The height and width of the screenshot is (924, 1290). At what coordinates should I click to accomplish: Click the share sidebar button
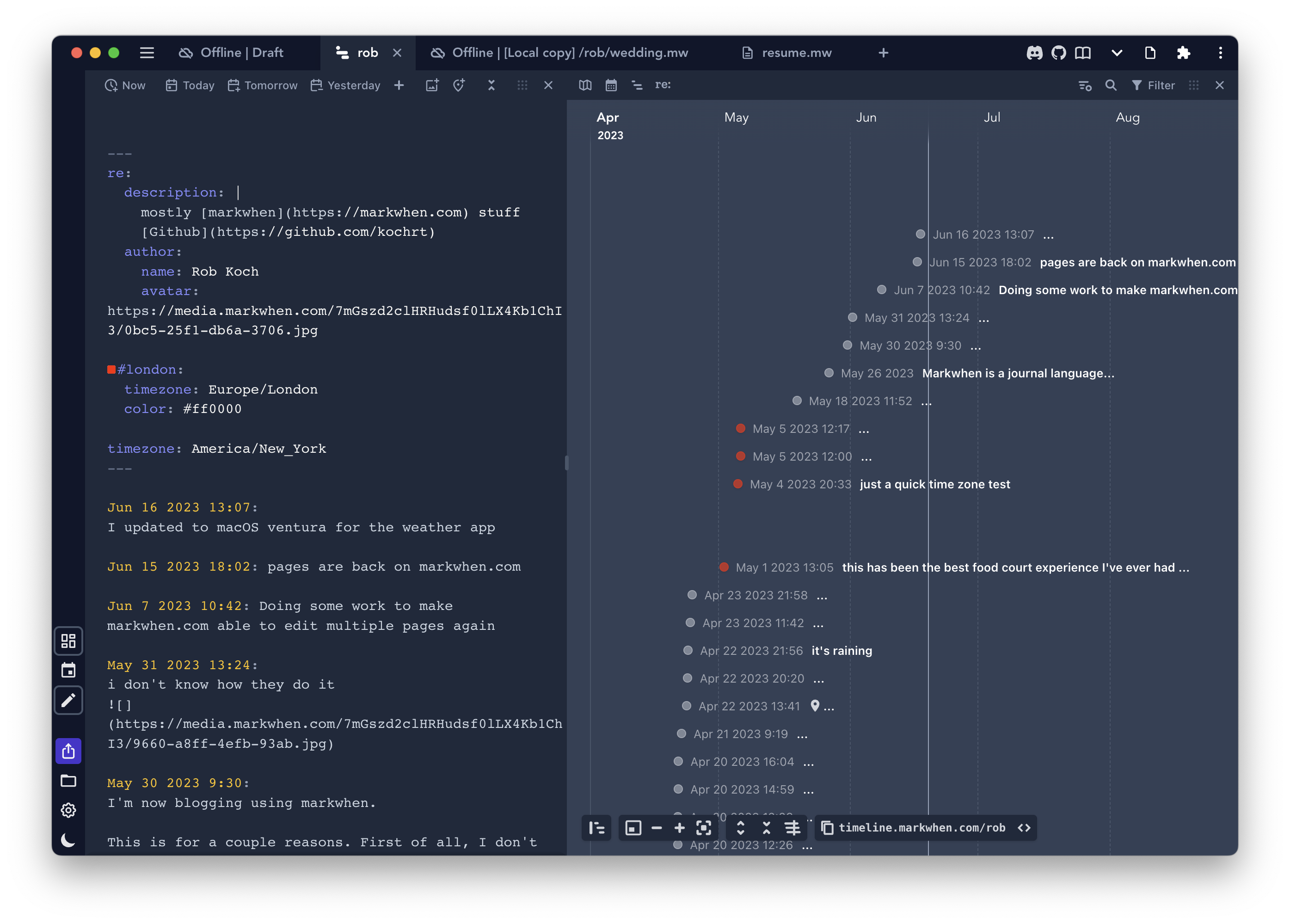click(x=68, y=751)
